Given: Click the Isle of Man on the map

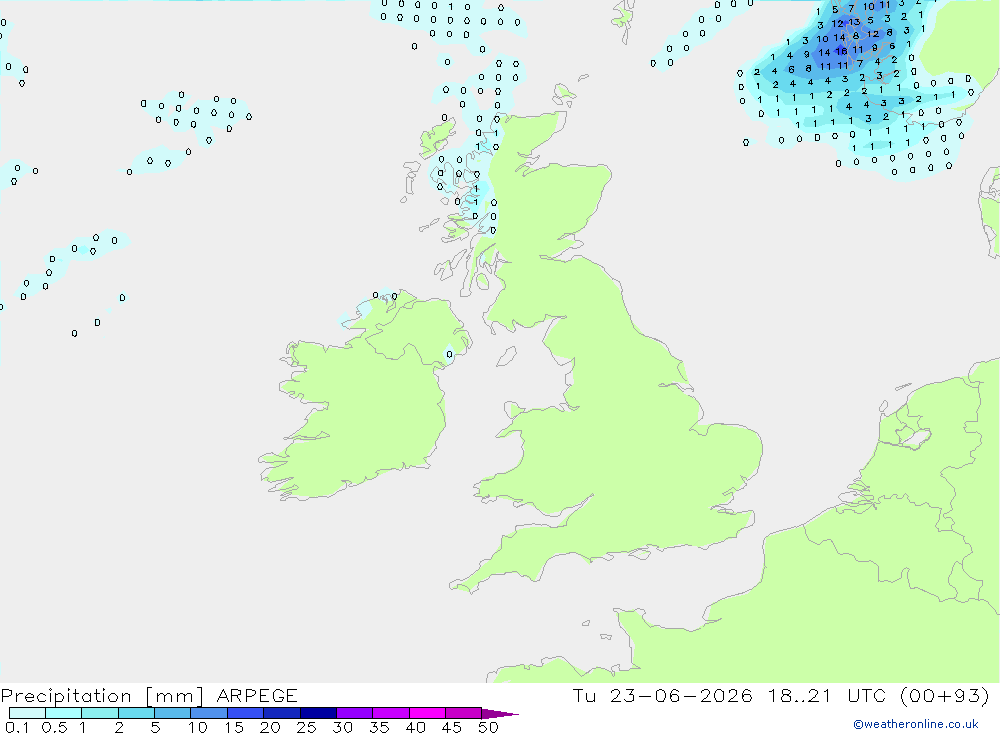Looking at the screenshot, I should tap(506, 356).
